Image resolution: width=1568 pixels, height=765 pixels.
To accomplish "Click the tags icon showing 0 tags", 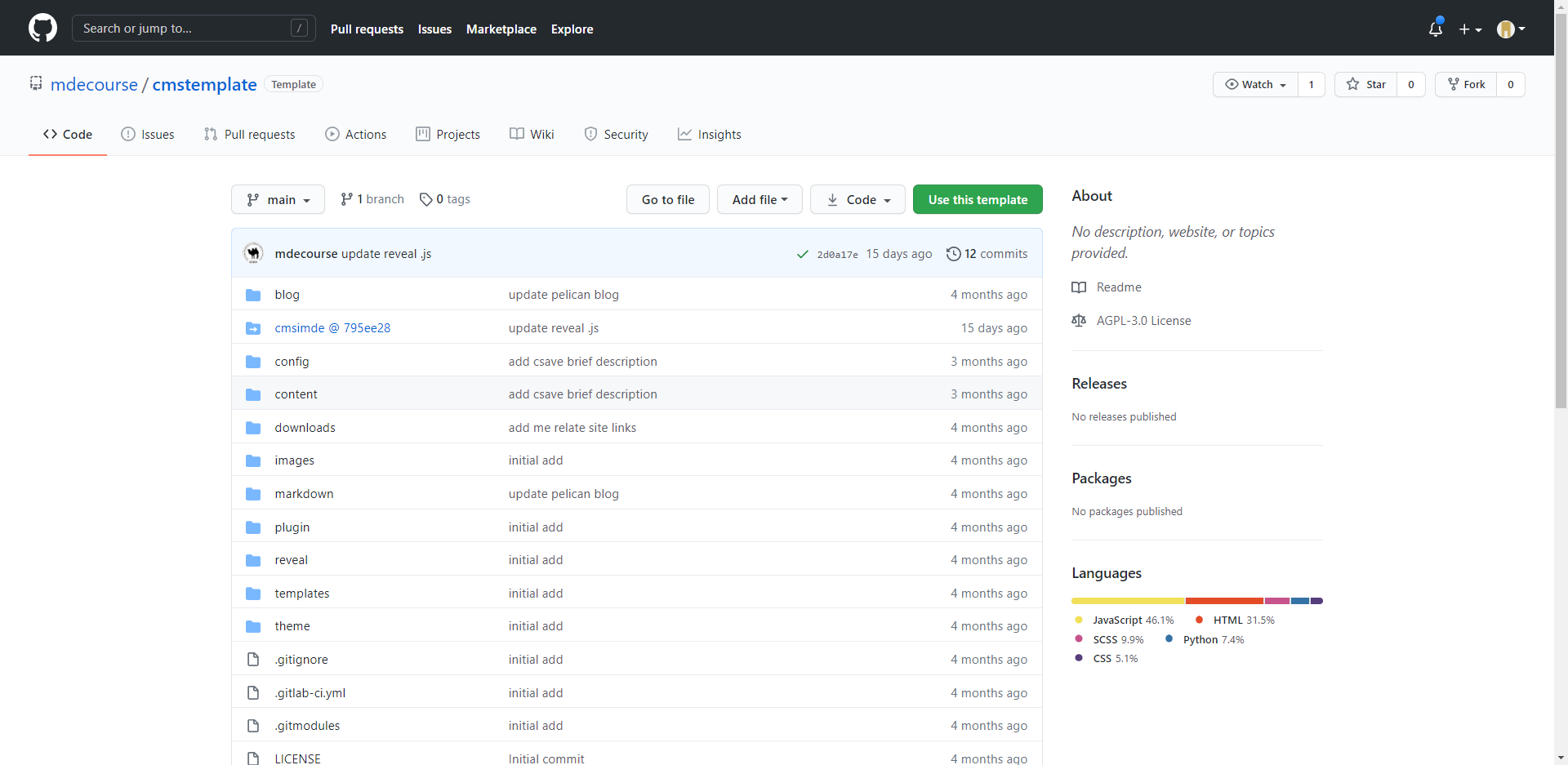I will [425, 199].
